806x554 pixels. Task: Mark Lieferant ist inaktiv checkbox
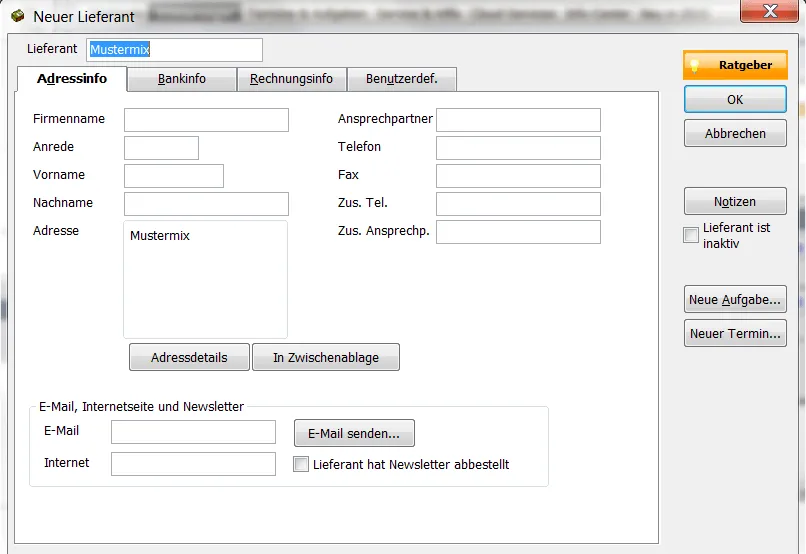pos(691,235)
